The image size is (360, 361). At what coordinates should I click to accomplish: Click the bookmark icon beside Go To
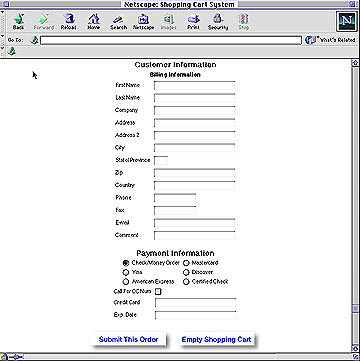click(34, 40)
